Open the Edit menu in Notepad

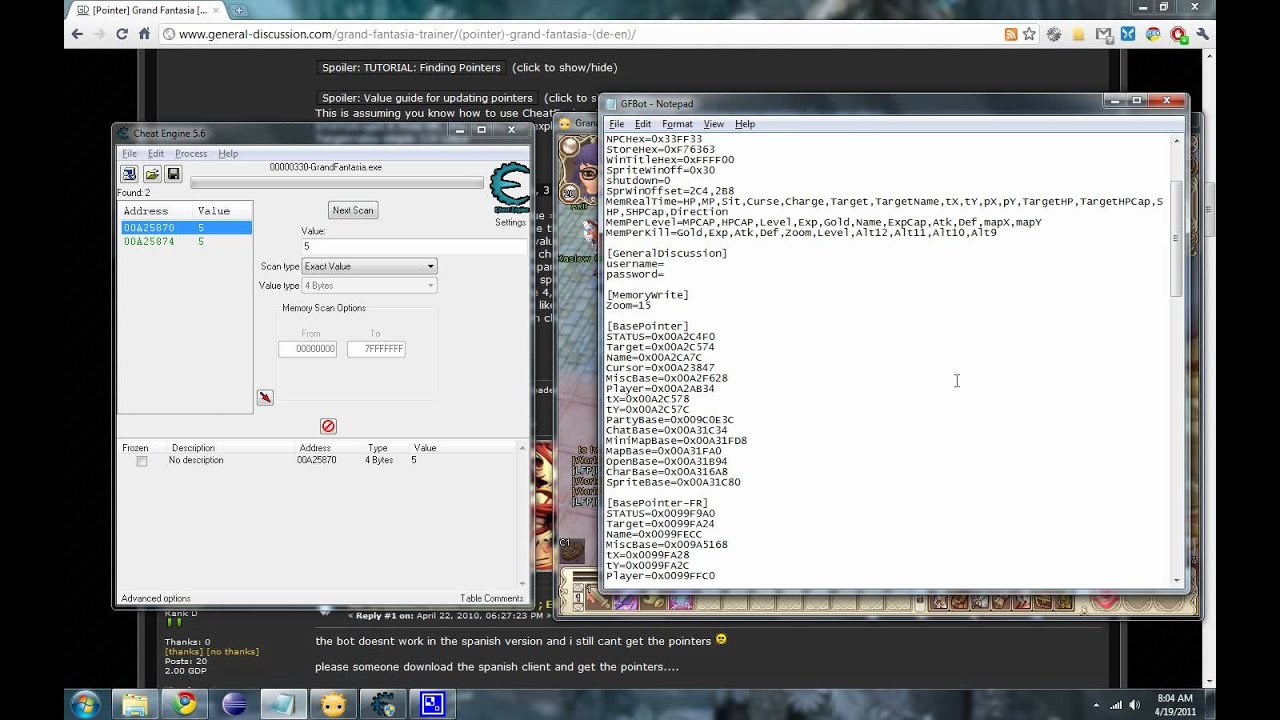[x=643, y=124]
